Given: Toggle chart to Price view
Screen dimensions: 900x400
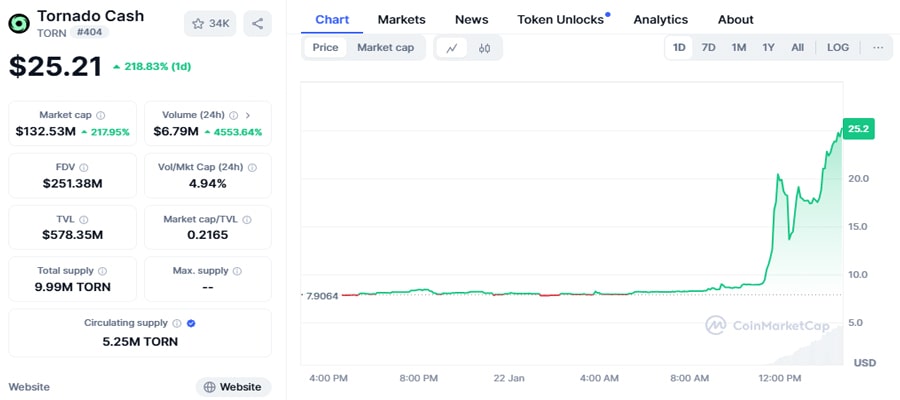Looking at the screenshot, I should tap(325, 48).
